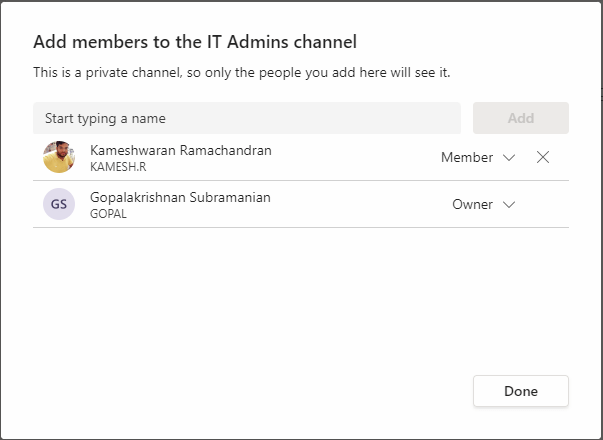603x440 pixels.
Task: Focus the 'Start typing a name' field
Action: point(247,118)
